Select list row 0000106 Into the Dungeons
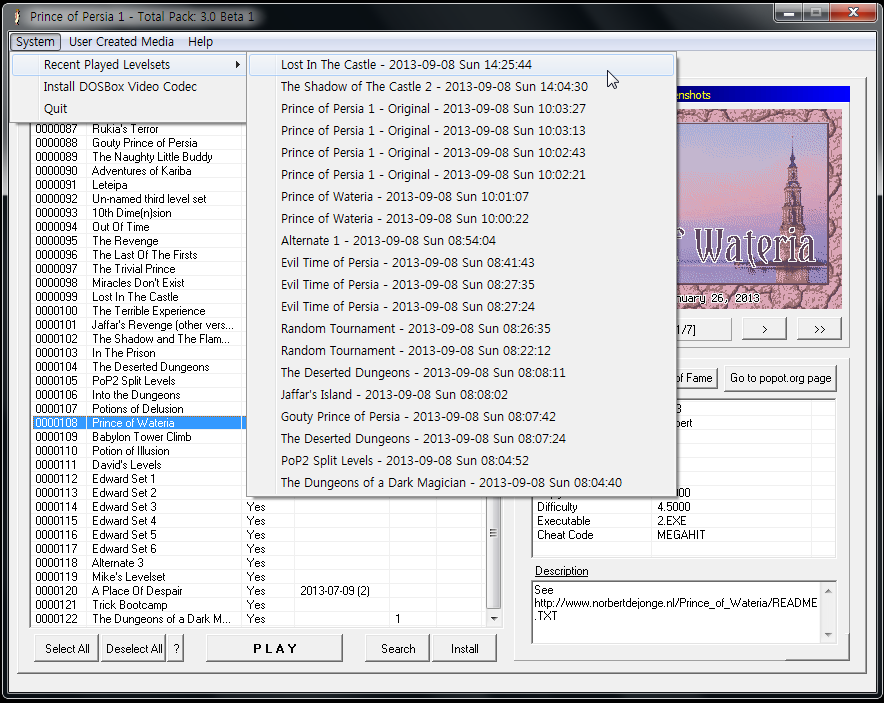Screen dimensions: 884x703 138,395
